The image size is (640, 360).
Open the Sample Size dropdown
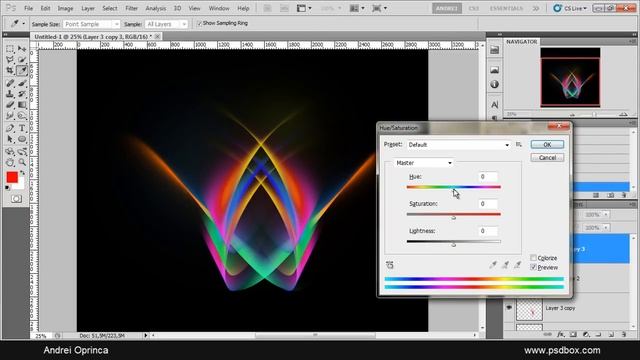pos(91,24)
